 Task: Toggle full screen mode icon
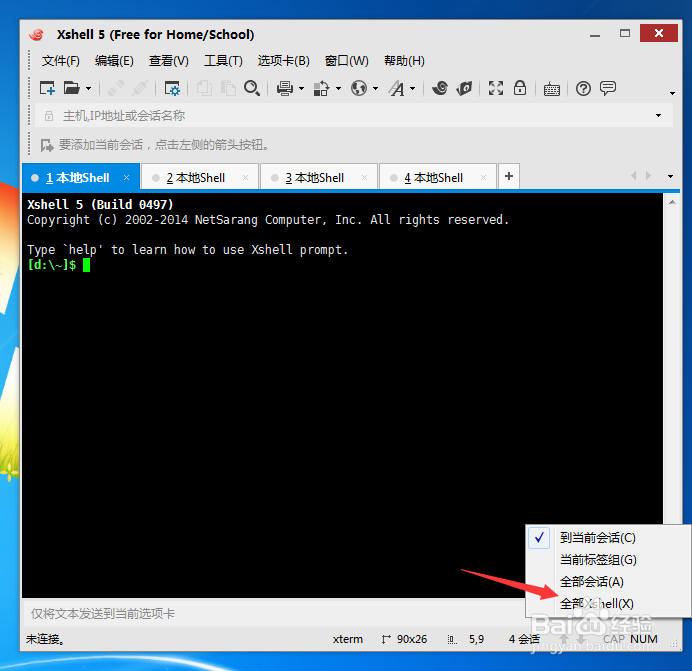(x=496, y=88)
